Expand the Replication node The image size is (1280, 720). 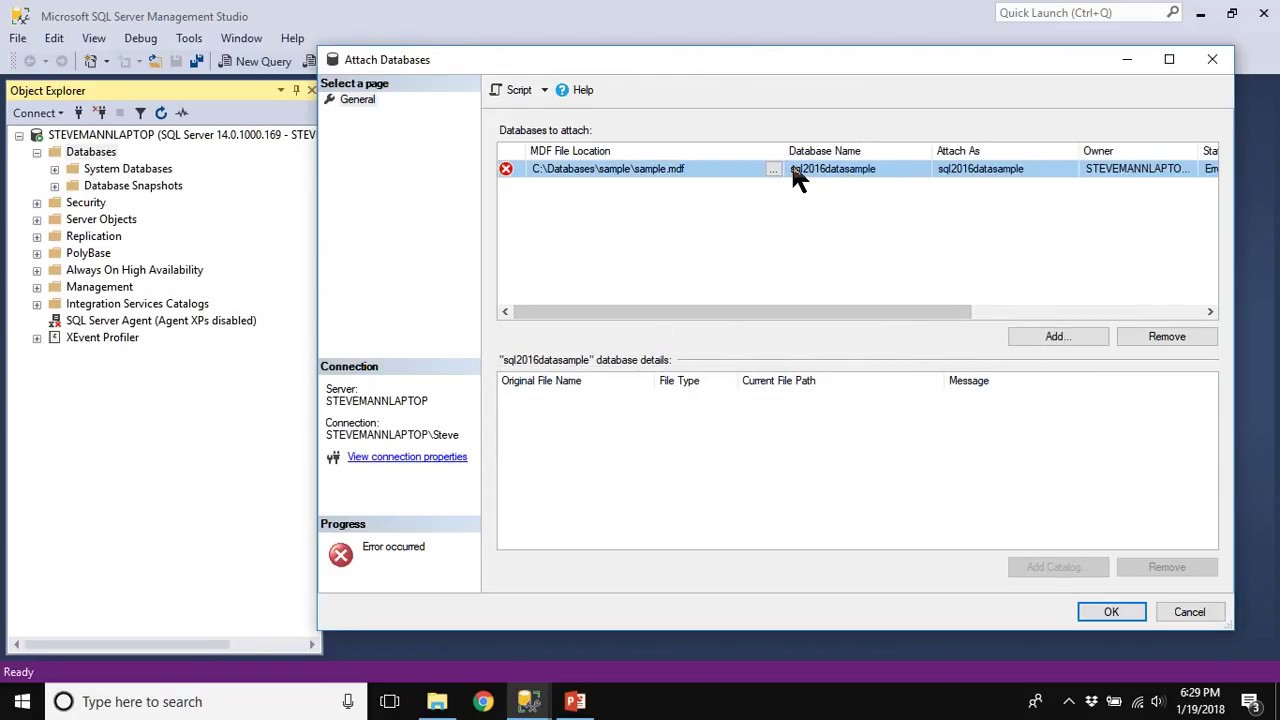tap(37, 237)
